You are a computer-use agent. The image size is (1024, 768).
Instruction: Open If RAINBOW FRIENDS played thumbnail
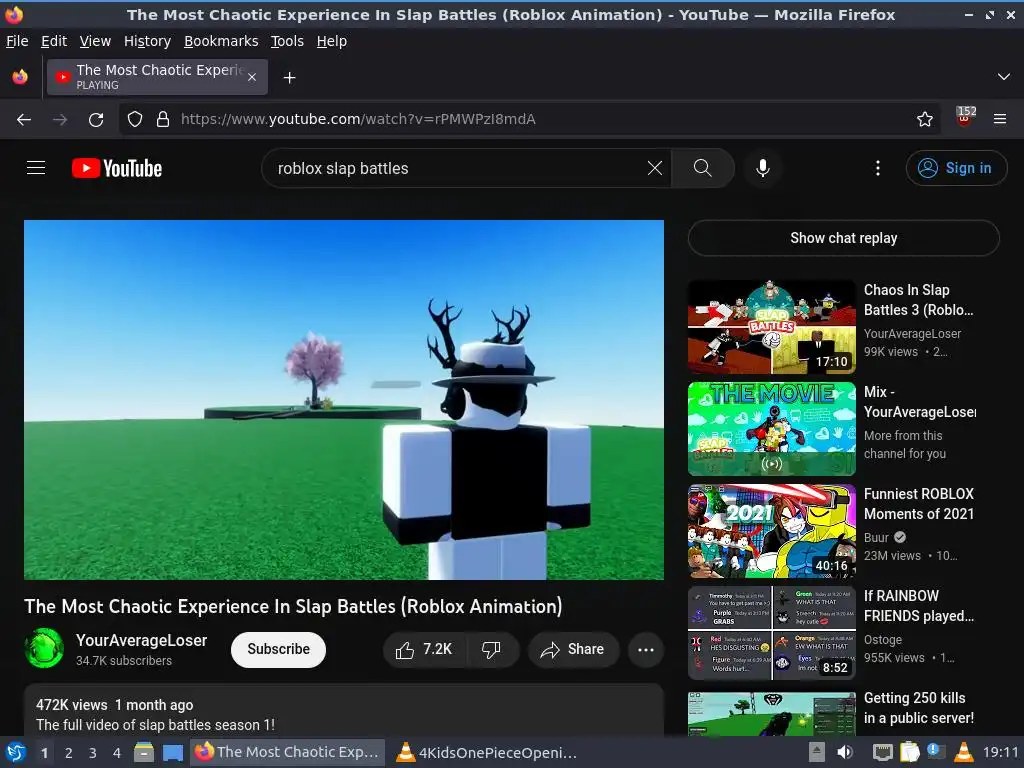tap(771, 633)
